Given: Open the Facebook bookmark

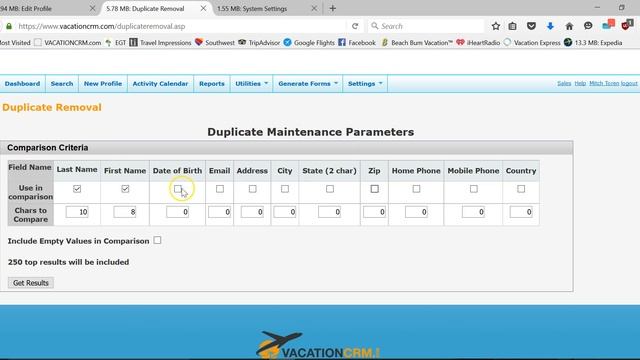Looking at the screenshot, I should click(357, 42).
